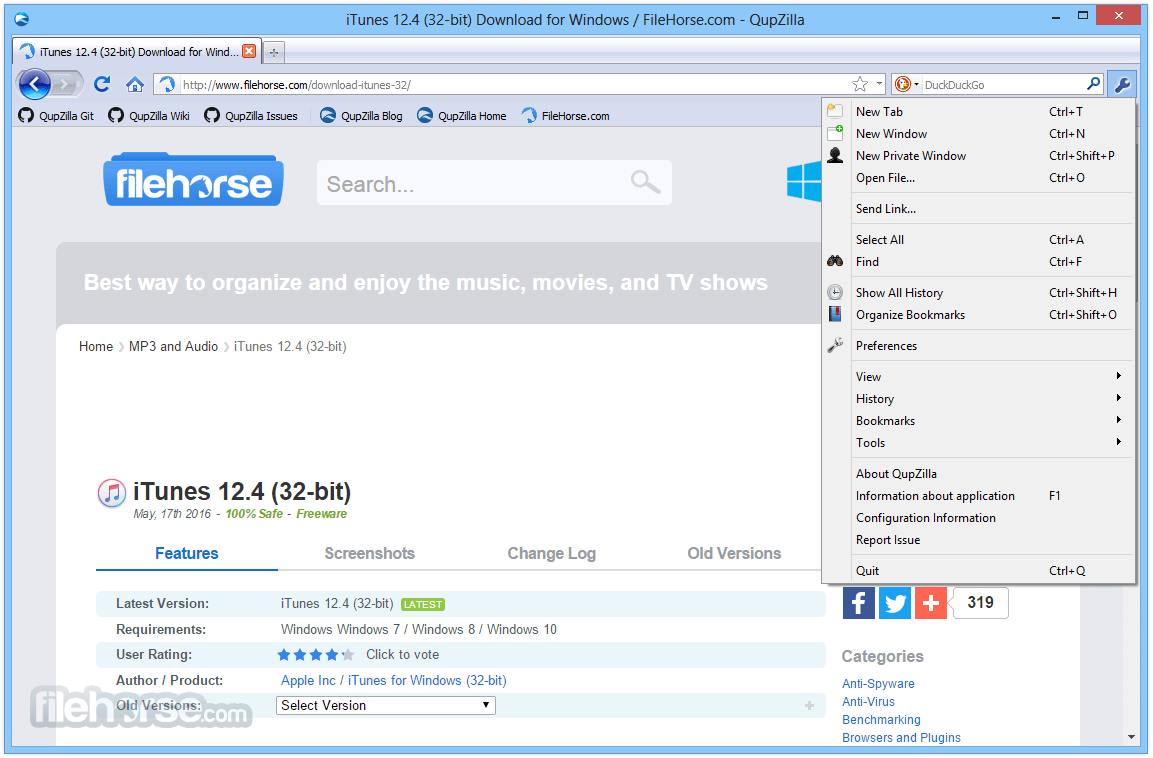Viewport: 1153px width, 758px height.
Task: Rate iTunes with the fifth star
Action: click(348, 654)
